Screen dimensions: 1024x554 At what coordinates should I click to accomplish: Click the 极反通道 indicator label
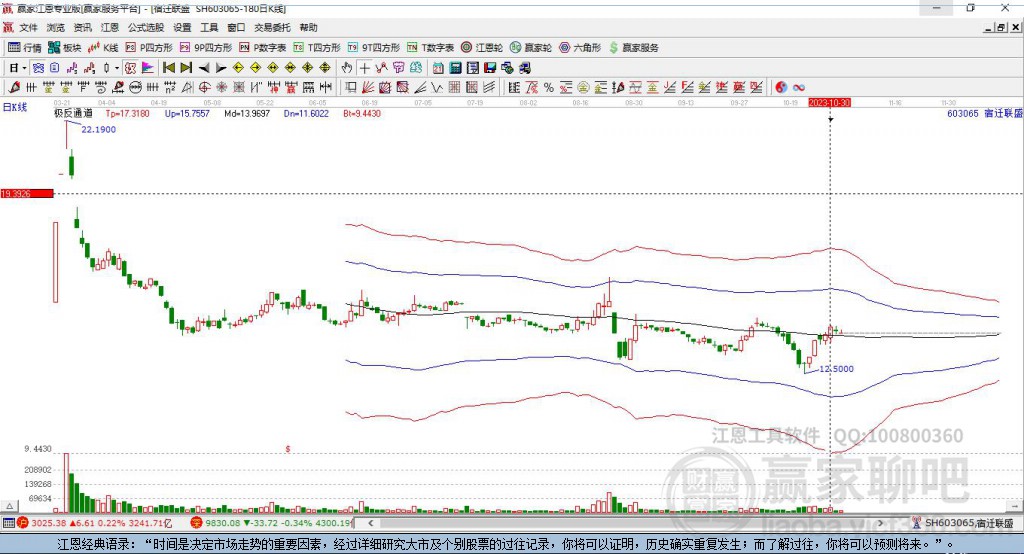[73, 113]
